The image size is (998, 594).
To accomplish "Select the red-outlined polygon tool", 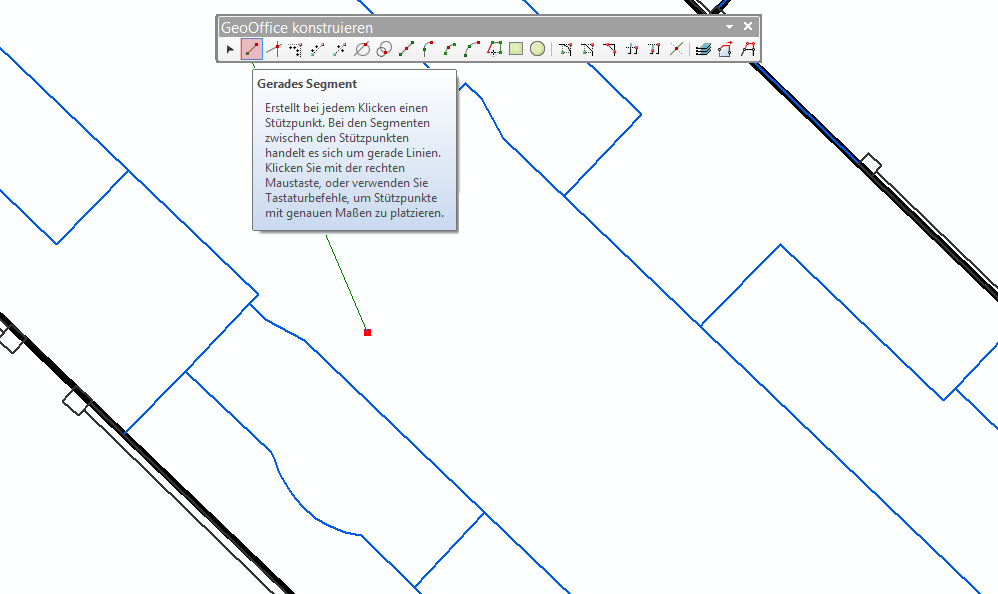I will (x=494, y=48).
